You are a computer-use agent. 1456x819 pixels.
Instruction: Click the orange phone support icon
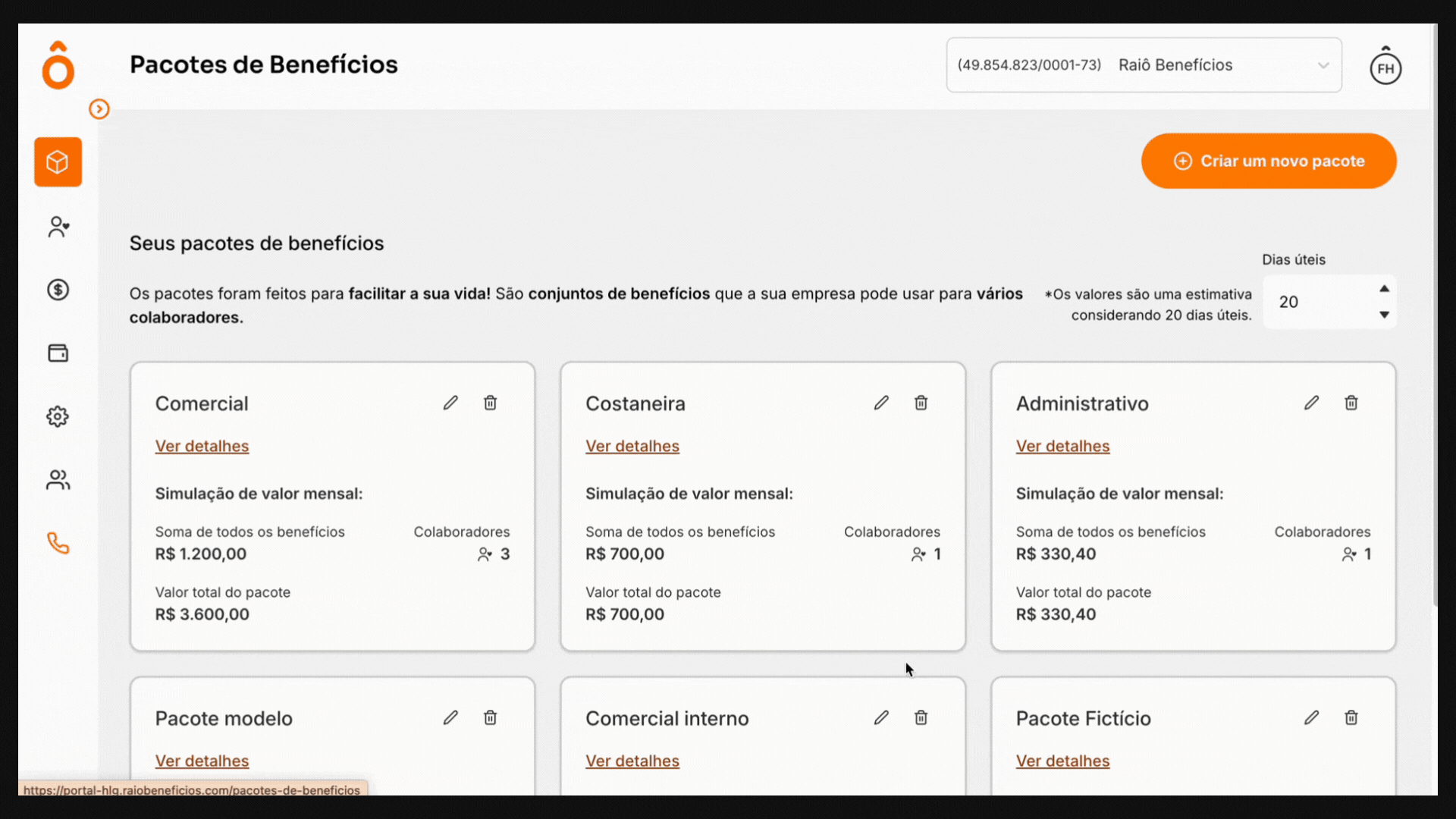tap(57, 543)
